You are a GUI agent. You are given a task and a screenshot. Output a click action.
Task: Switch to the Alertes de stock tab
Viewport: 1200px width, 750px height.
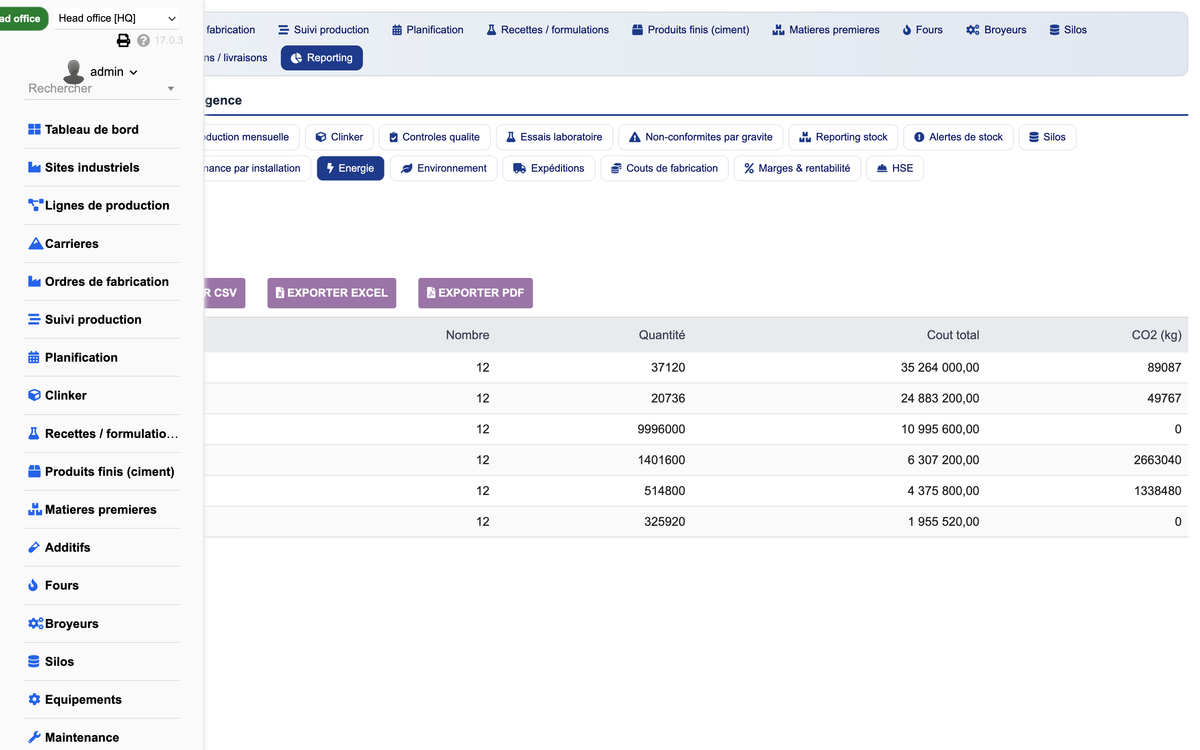[958, 137]
